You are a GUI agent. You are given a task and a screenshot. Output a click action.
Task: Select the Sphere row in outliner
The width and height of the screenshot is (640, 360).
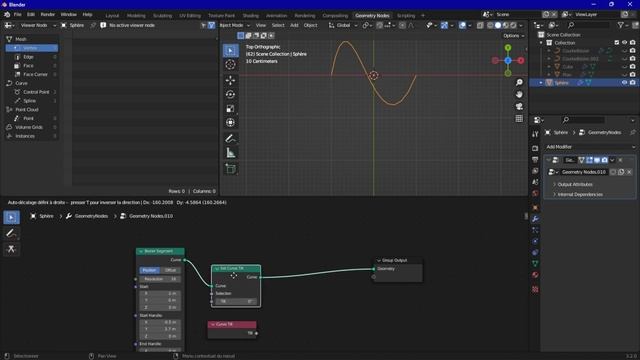click(584, 82)
